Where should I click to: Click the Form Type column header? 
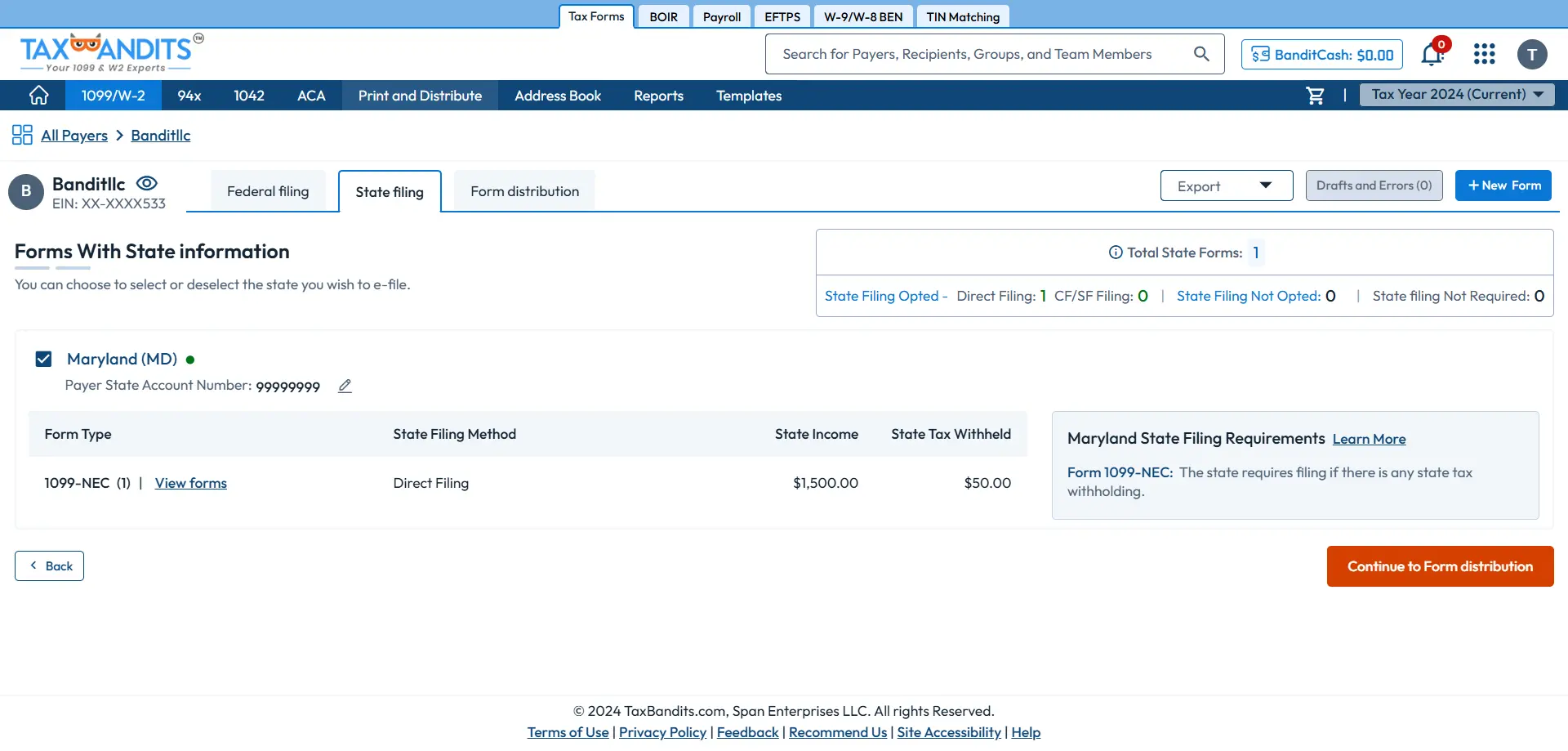pos(78,434)
